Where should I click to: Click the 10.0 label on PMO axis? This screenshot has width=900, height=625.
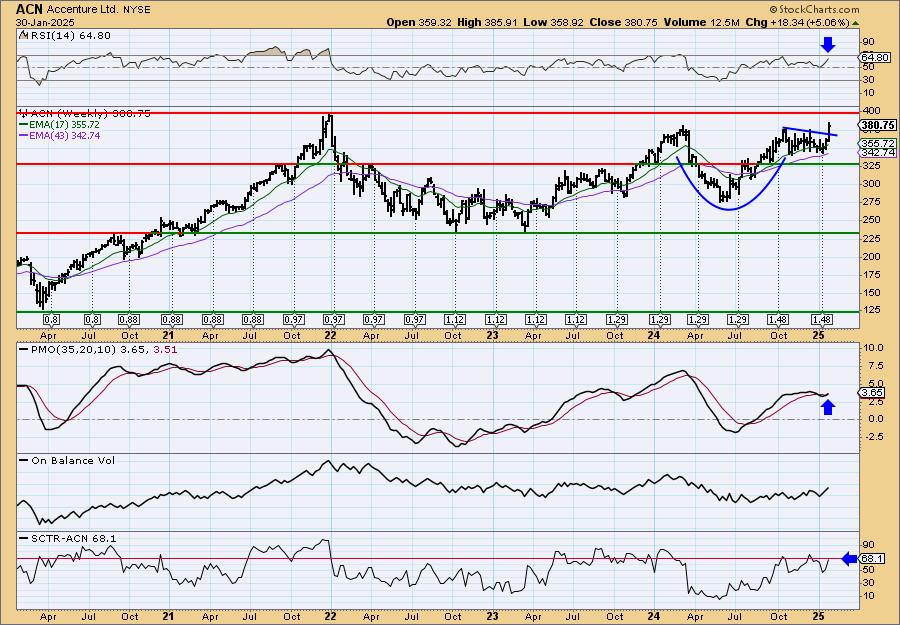(872, 348)
